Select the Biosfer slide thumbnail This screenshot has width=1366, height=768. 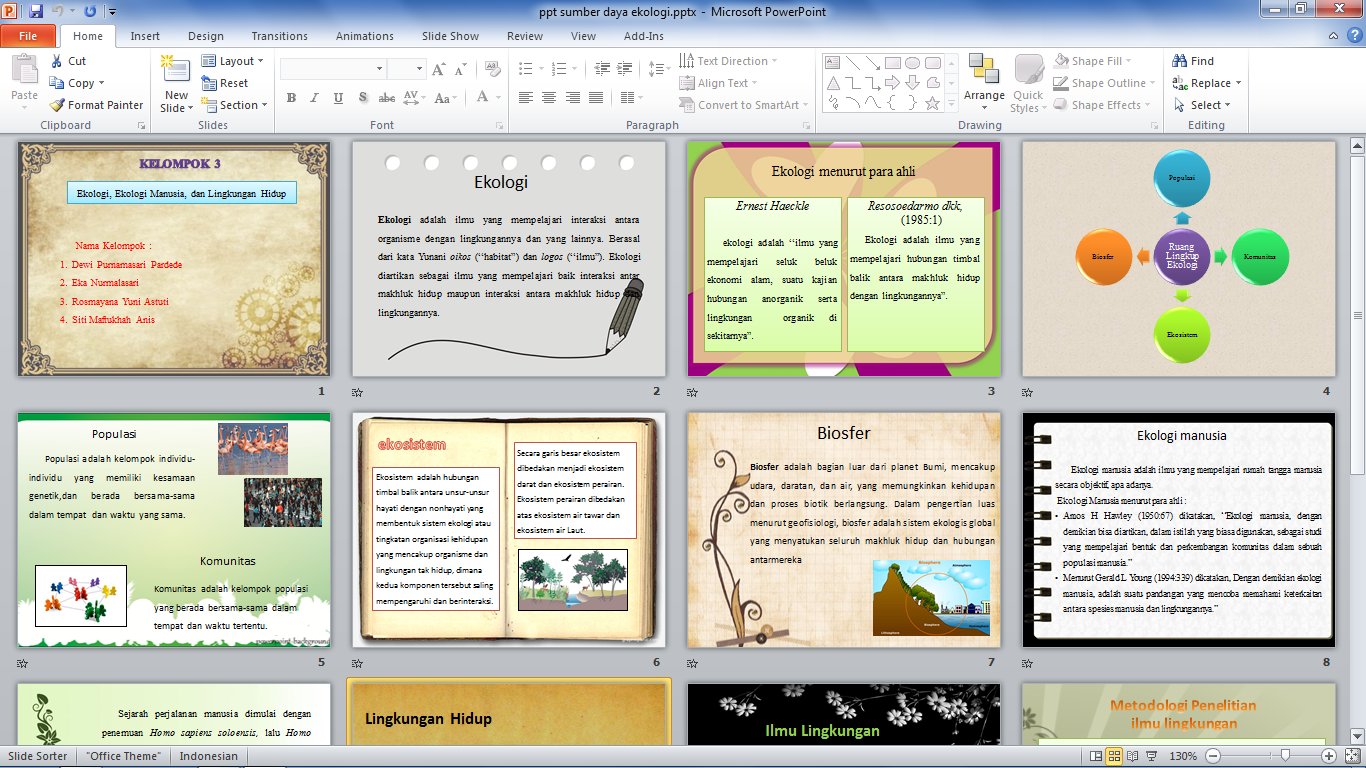point(843,529)
